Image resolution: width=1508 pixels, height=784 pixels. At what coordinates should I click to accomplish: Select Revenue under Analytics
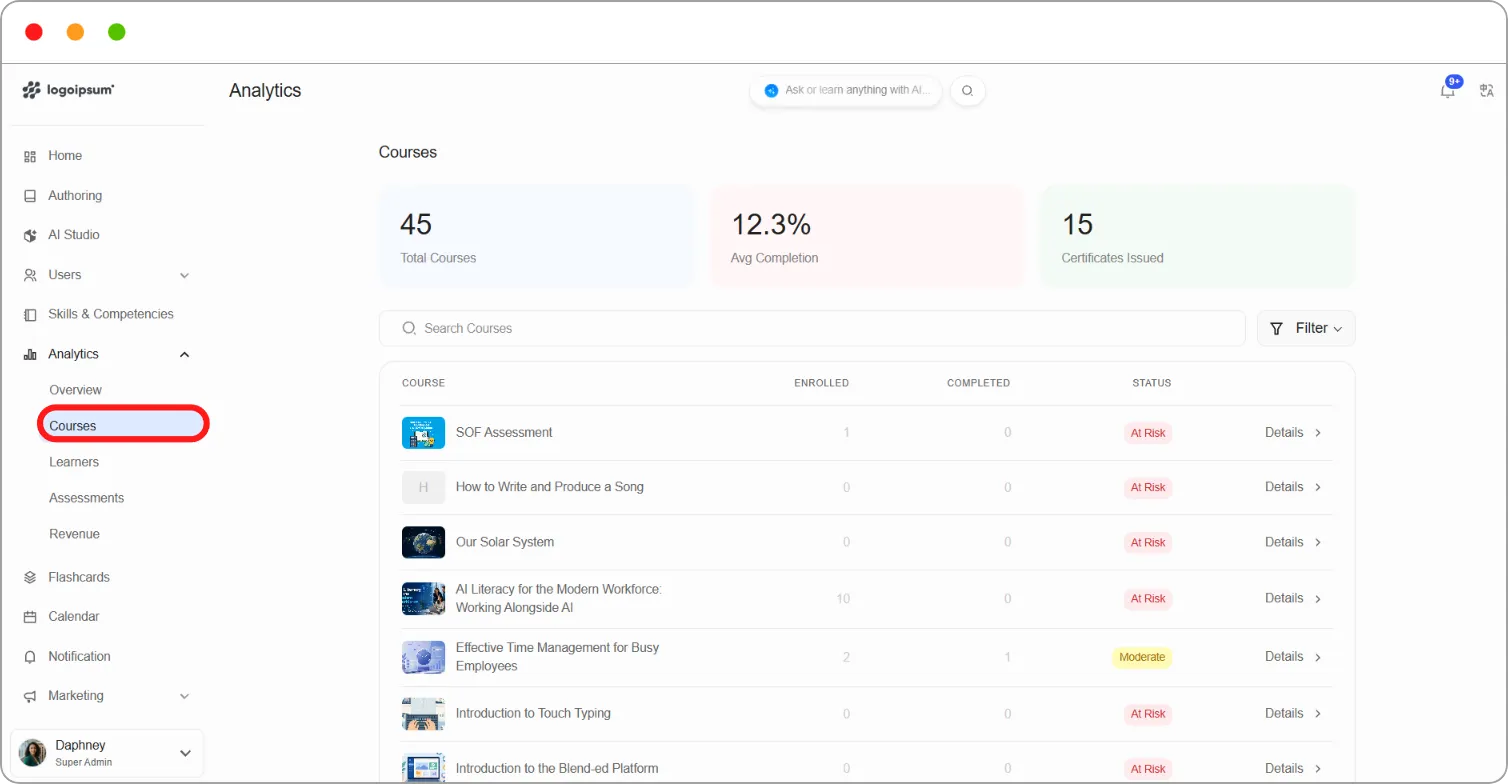click(x=75, y=534)
